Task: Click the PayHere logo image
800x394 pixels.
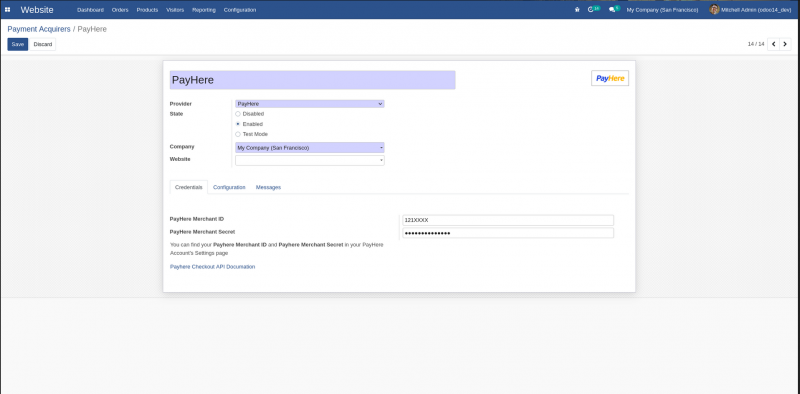Action: (x=610, y=78)
